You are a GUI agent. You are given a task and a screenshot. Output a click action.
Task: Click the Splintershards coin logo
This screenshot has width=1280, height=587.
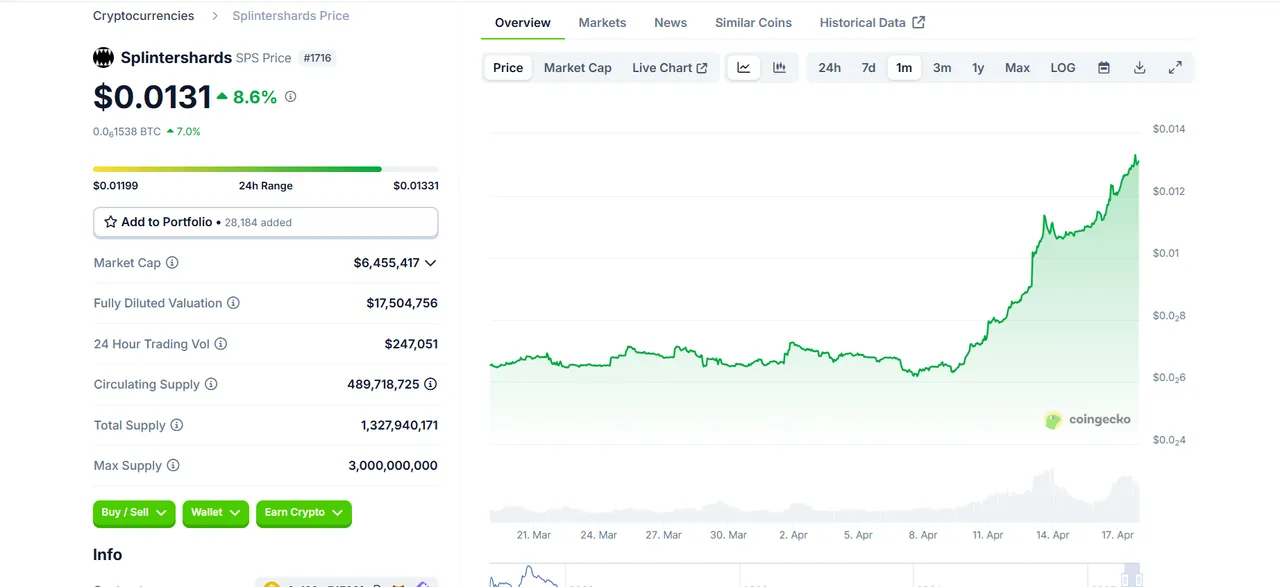pyautogui.click(x=103, y=57)
